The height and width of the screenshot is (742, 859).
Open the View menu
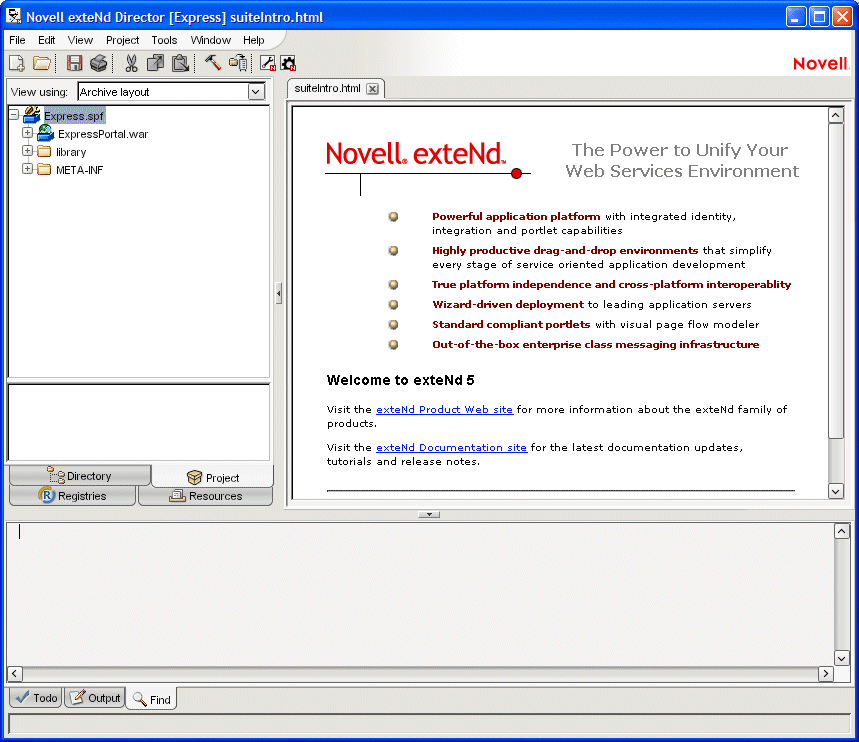[80, 40]
